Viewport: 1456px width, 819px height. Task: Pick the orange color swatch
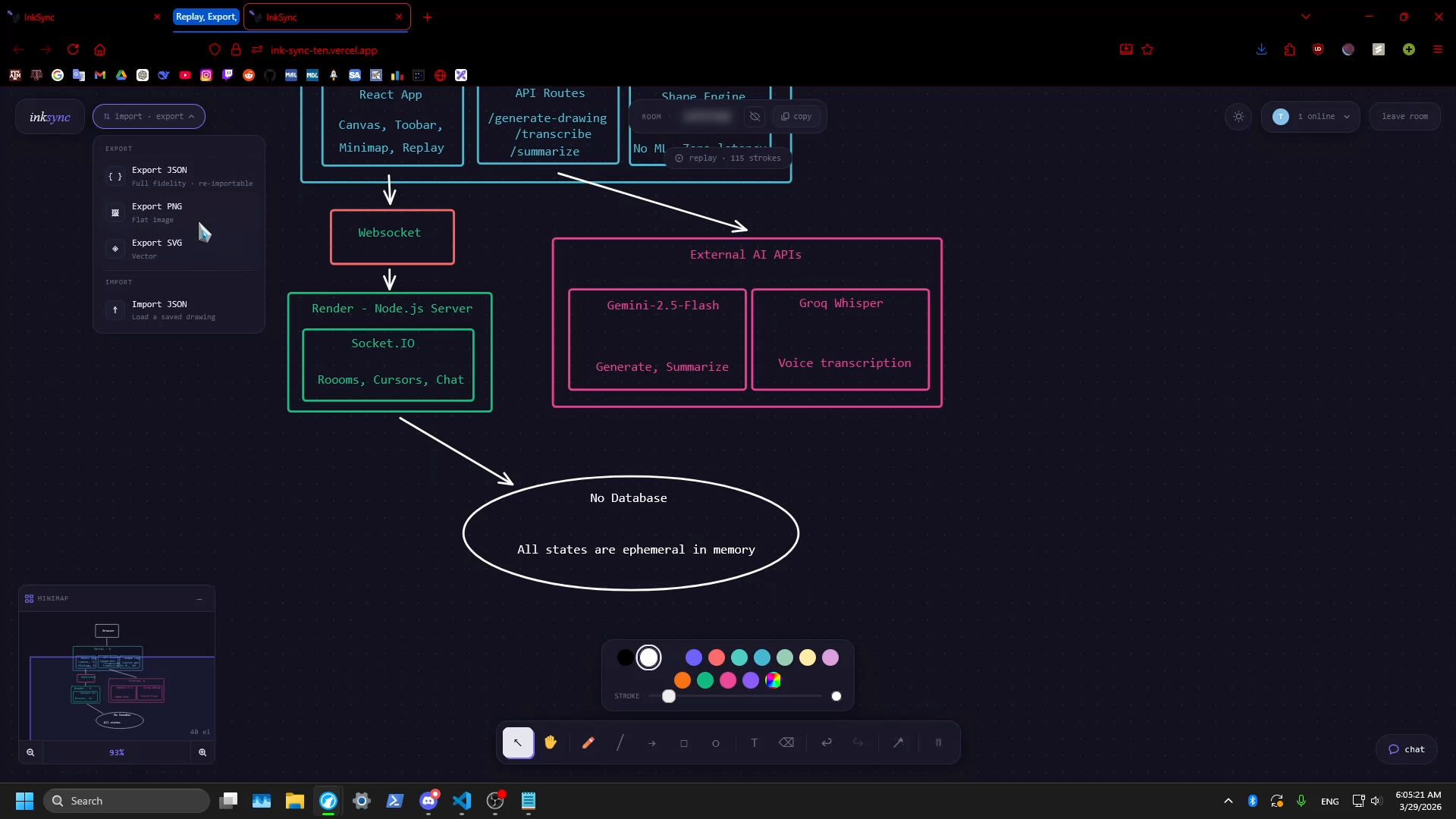pos(682,681)
